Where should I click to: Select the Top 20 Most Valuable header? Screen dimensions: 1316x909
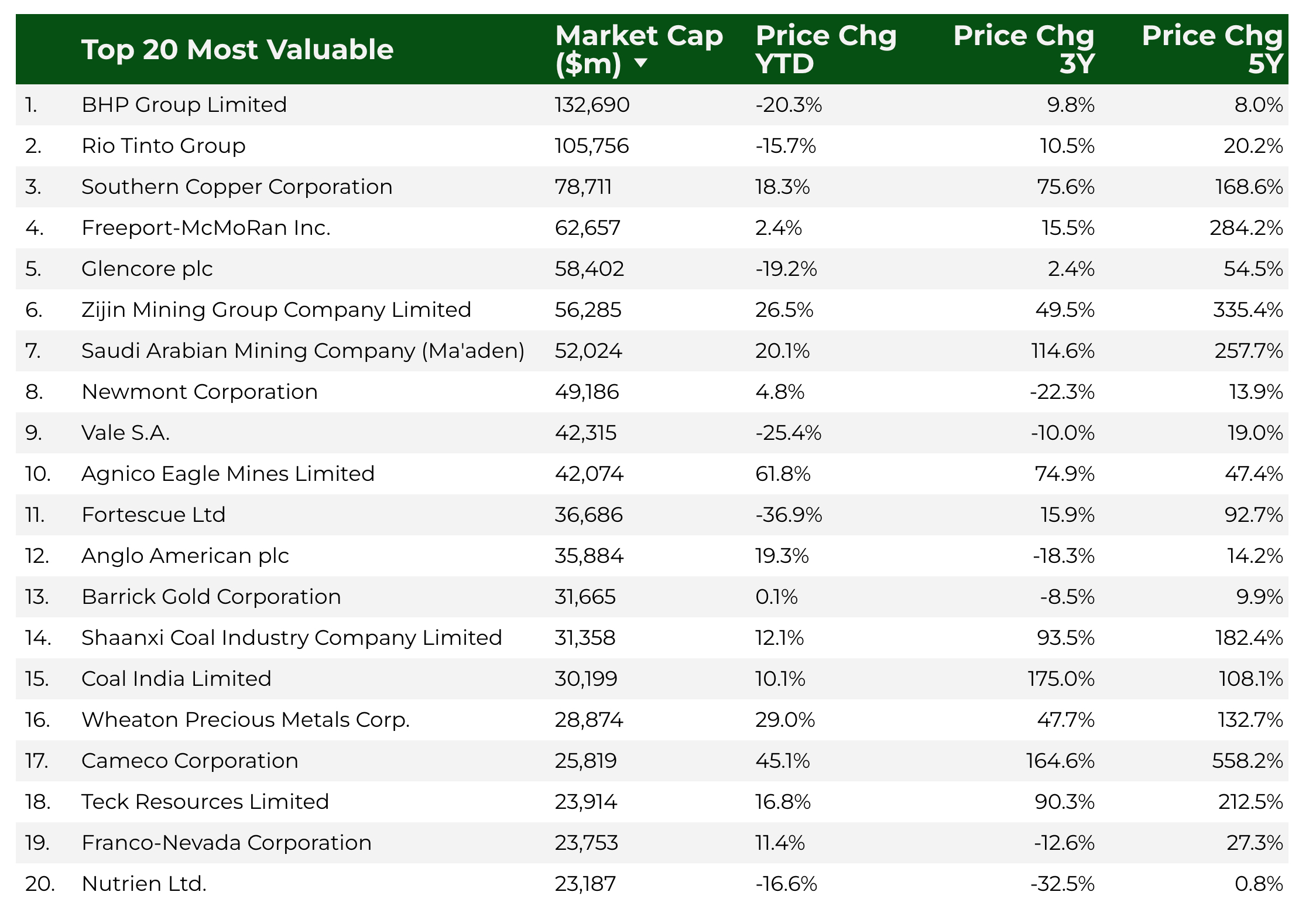pyautogui.click(x=237, y=49)
